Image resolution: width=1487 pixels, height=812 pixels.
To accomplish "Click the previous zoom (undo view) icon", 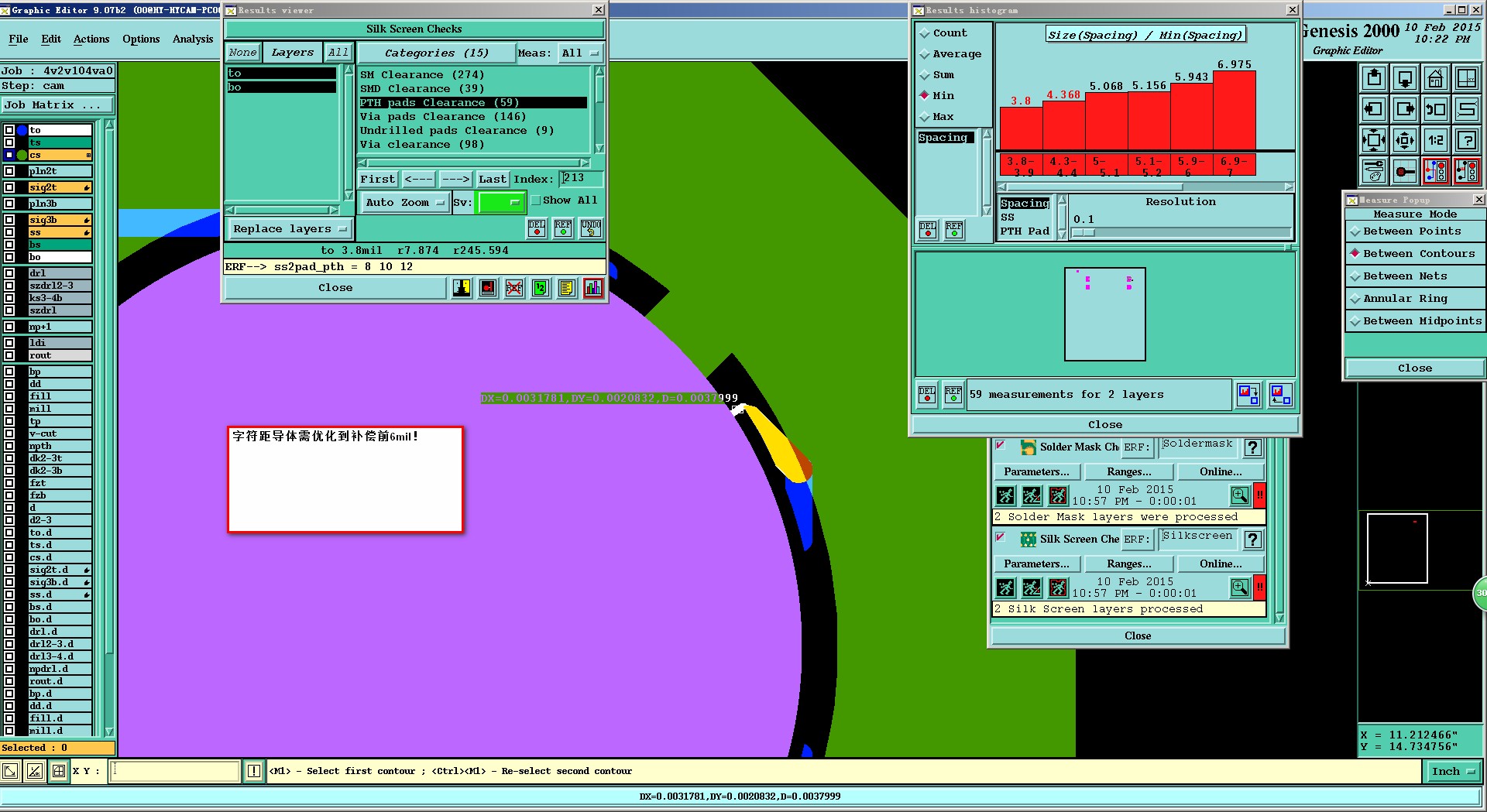I will [x=1436, y=109].
